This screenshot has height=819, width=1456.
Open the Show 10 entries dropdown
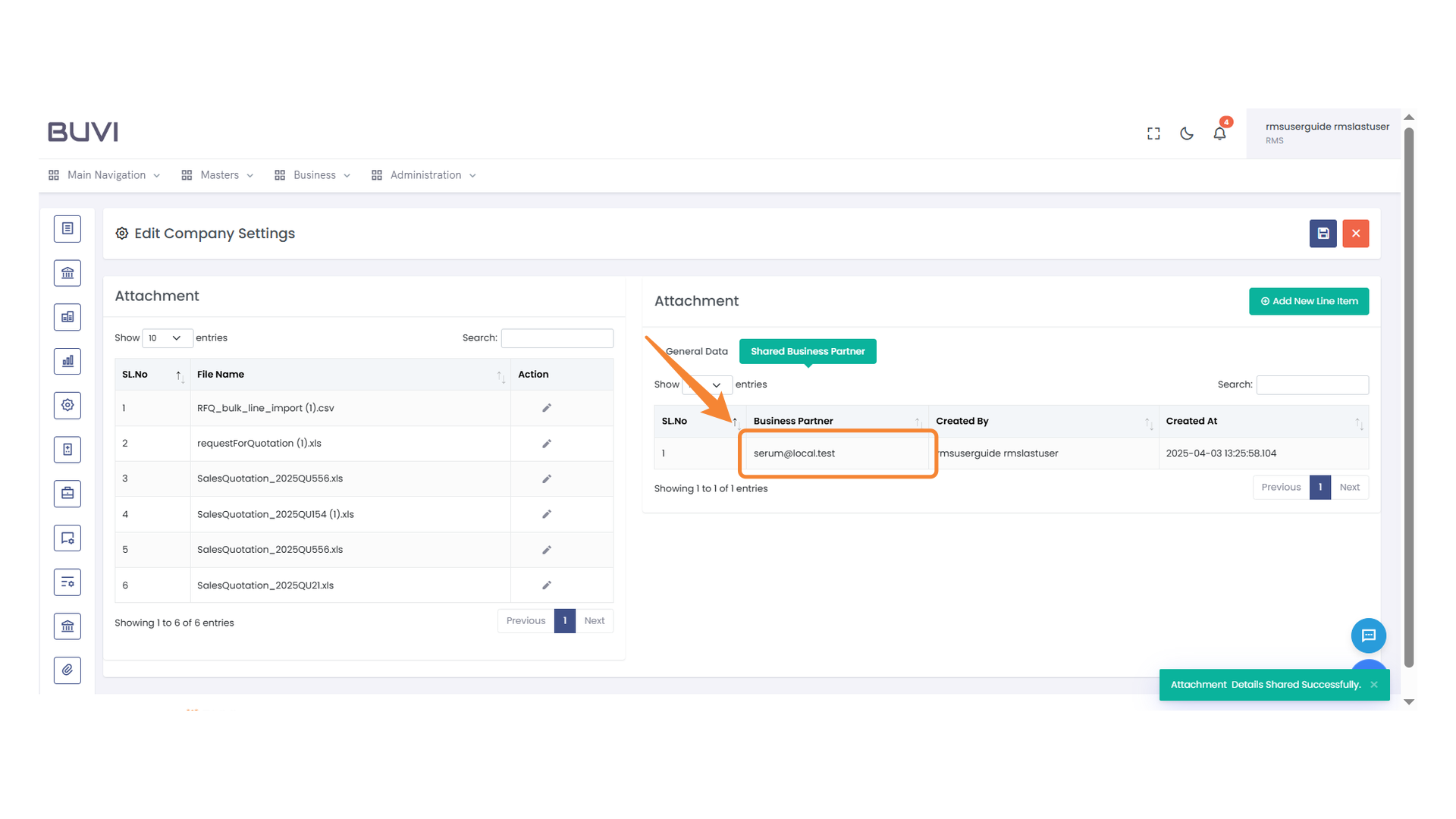point(166,338)
